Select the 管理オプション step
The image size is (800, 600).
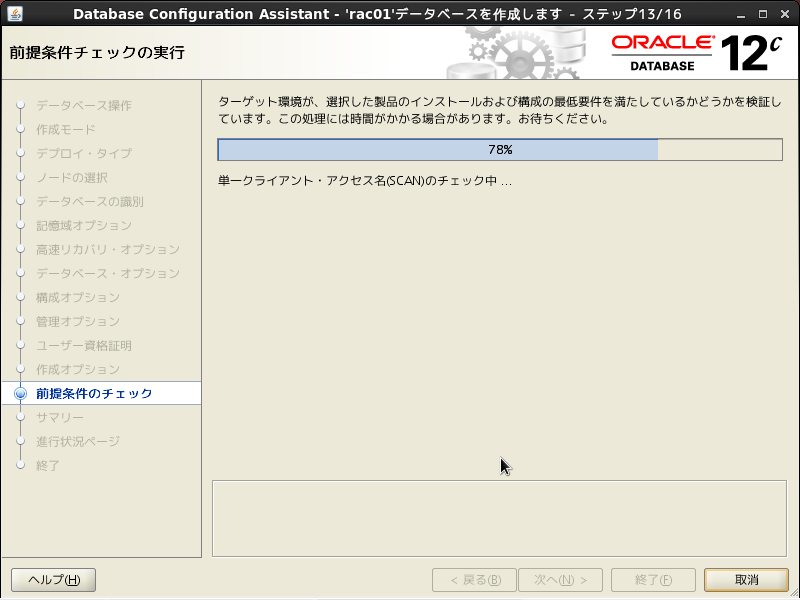pyautogui.click(x=78, y=321)
